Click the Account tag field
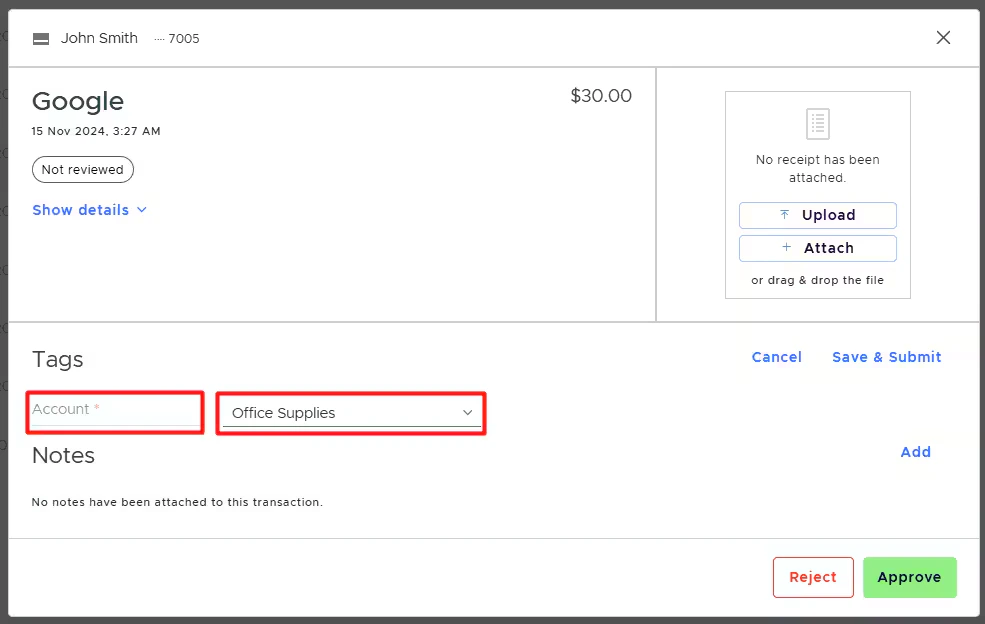 (115, 412)
